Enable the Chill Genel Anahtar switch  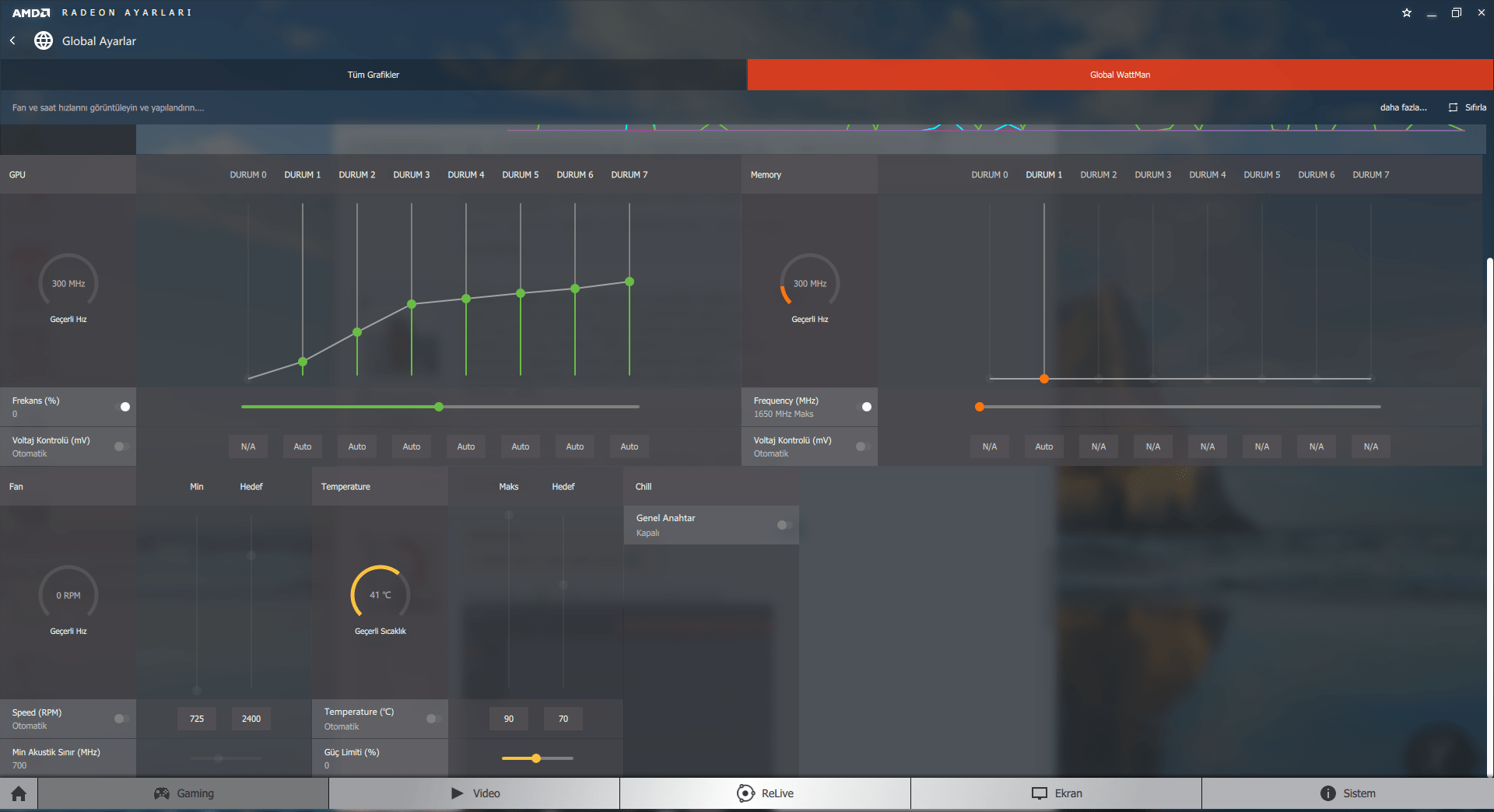click(785, 525)
